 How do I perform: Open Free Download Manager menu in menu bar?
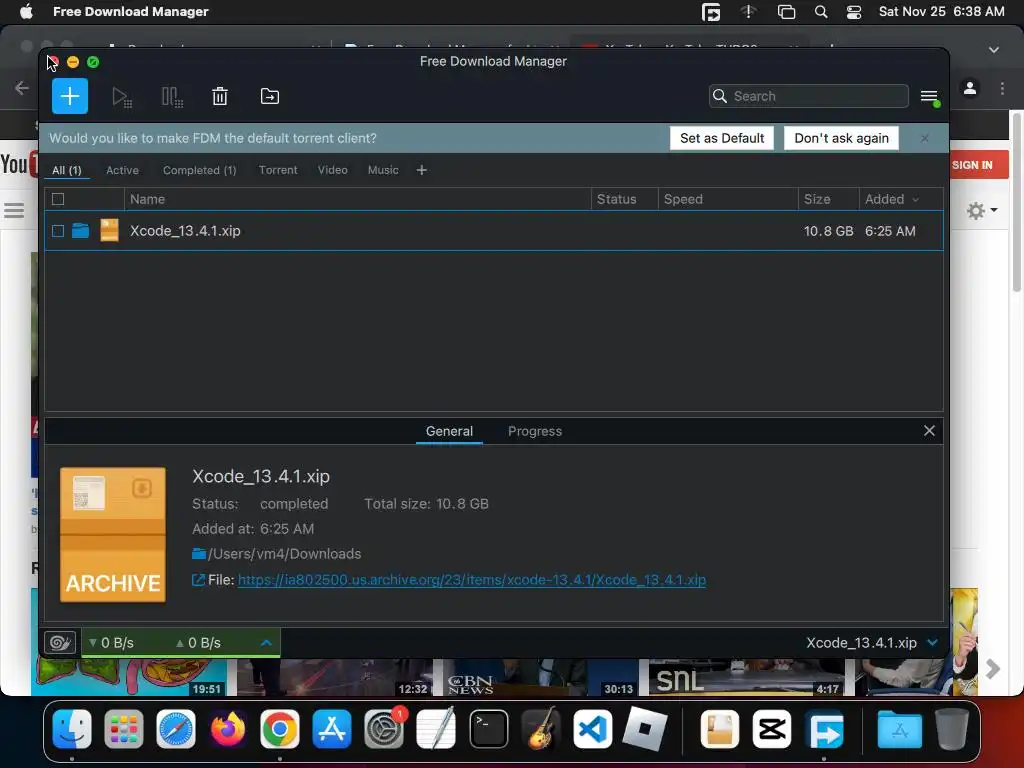[131, 11]
